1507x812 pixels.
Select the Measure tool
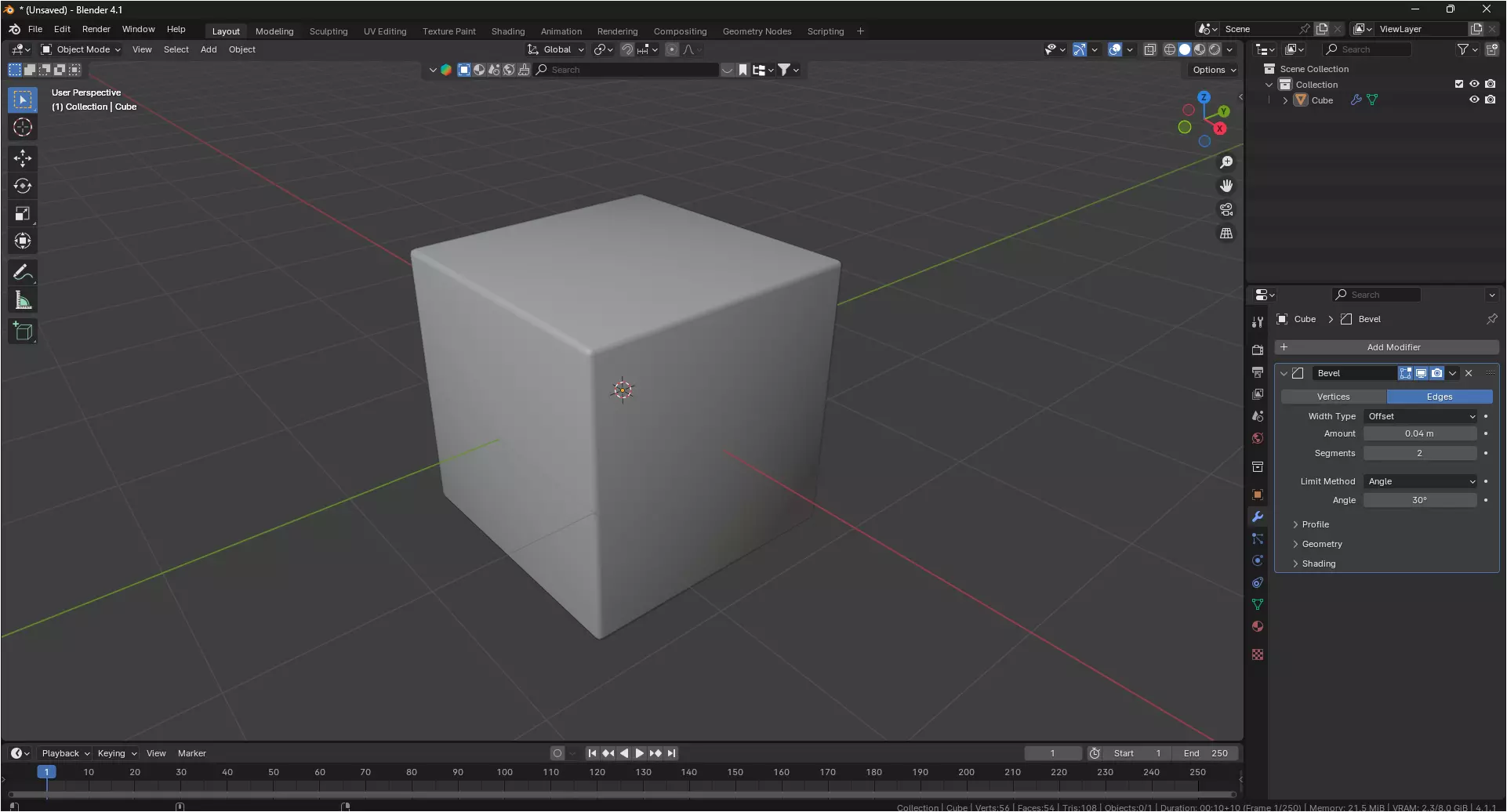(x=23, y=300)
